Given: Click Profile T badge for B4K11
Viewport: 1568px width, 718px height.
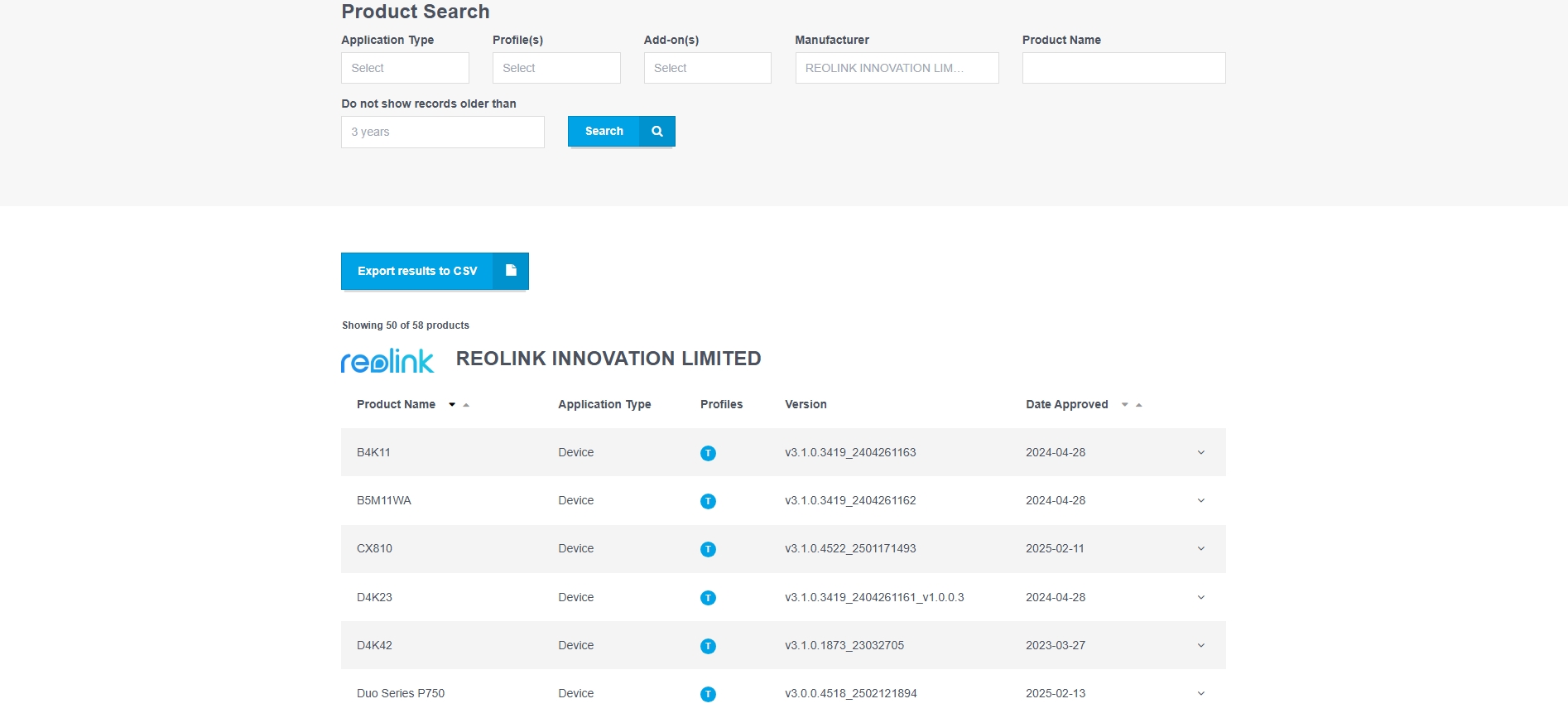Looking at the screenshot, I should (x=708, y=453).
